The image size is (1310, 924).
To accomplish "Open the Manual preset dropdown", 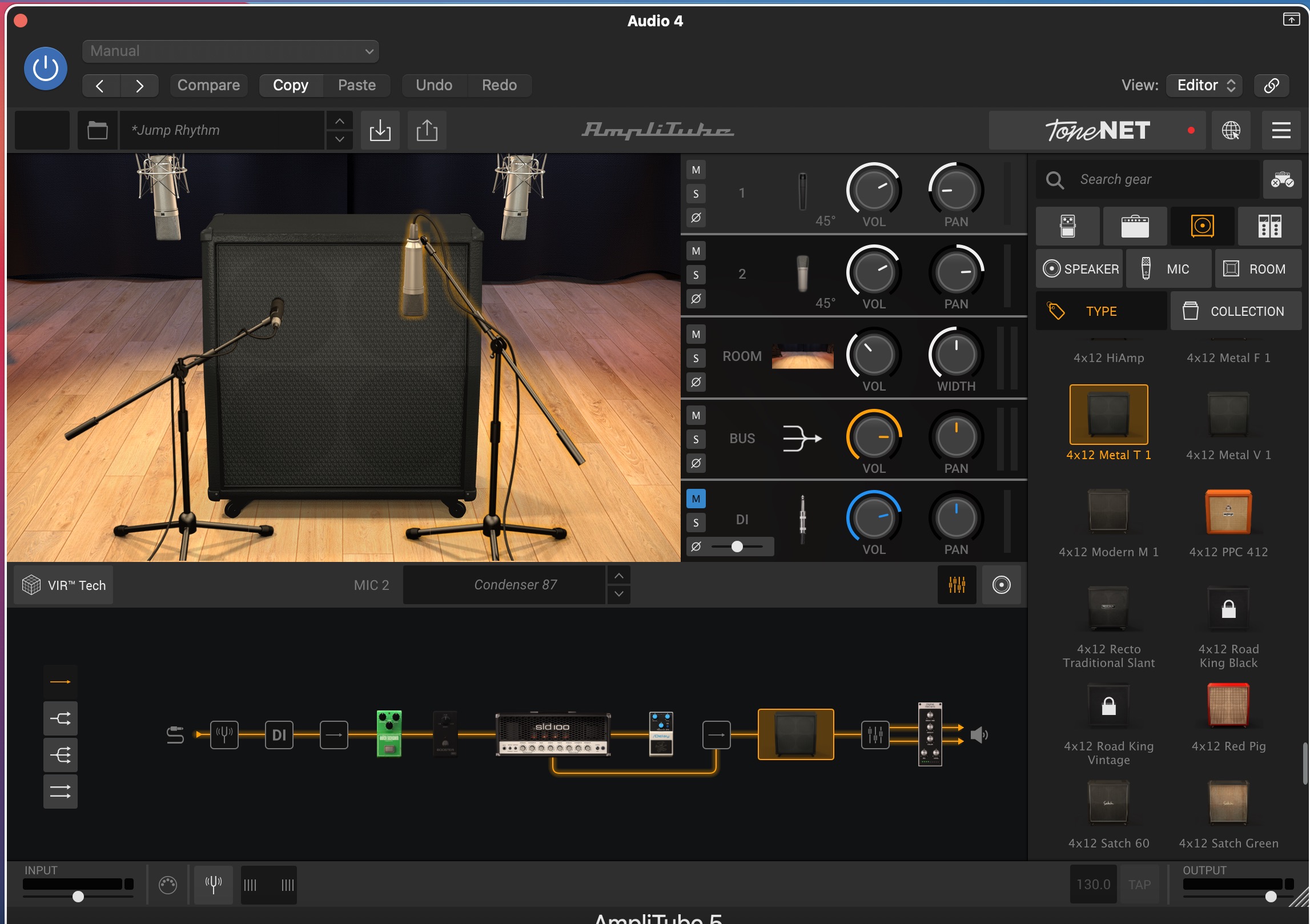I will [x=231, y=51].
